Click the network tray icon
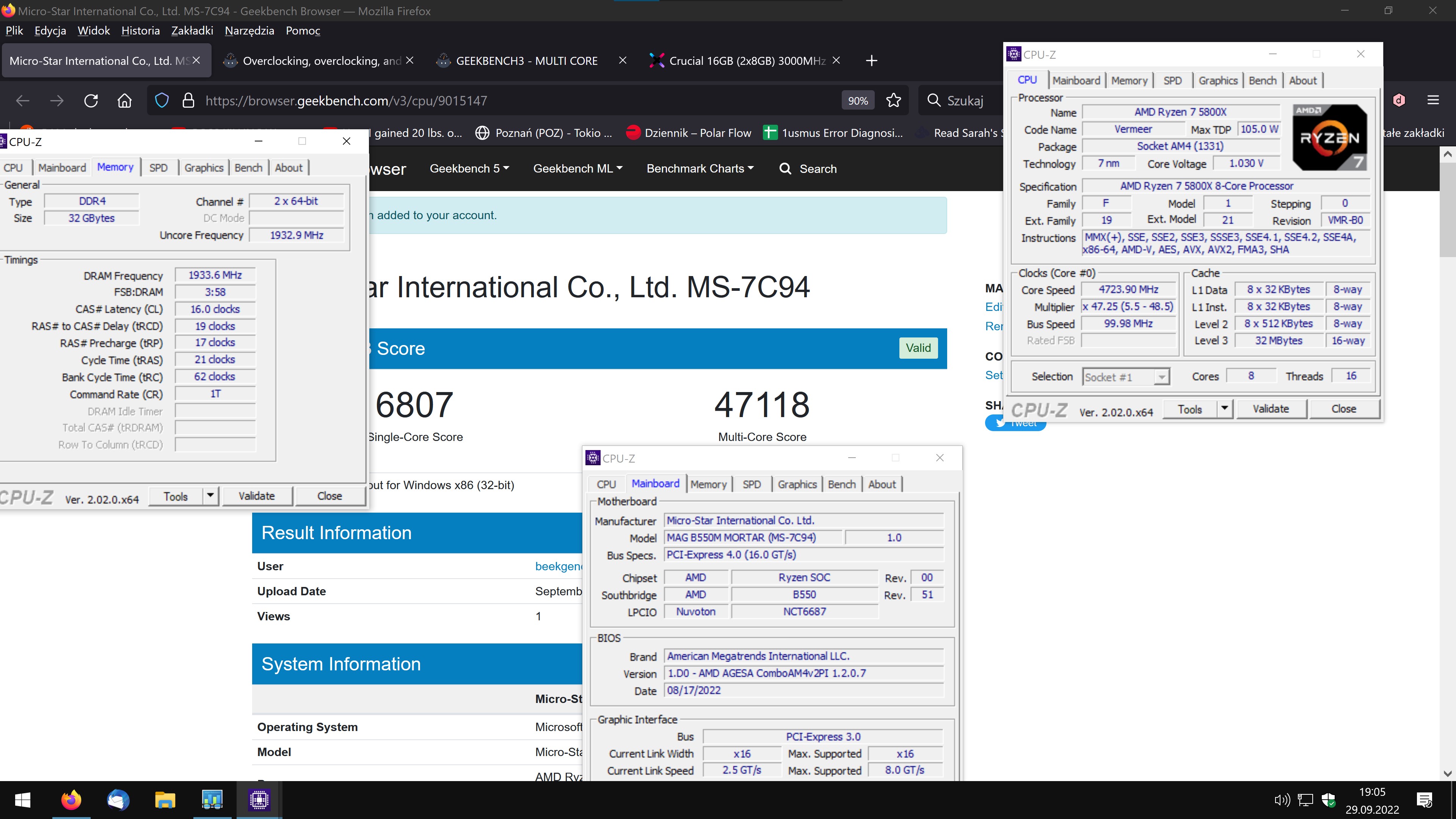This screenshot has width=1456, height=819. 1305,800
